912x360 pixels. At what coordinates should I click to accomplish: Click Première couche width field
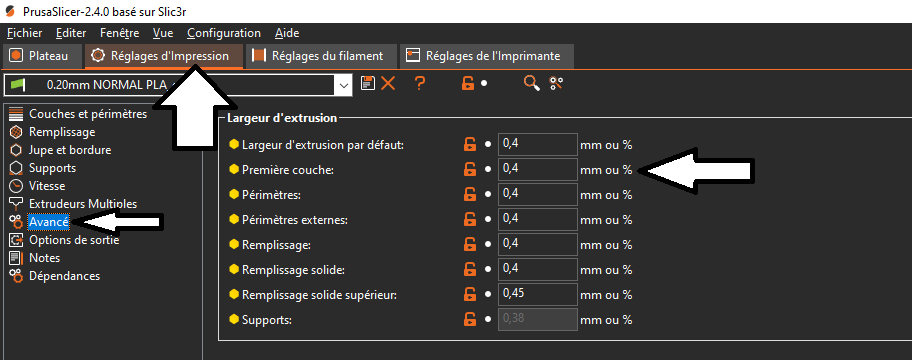click(x=537, y=170)
